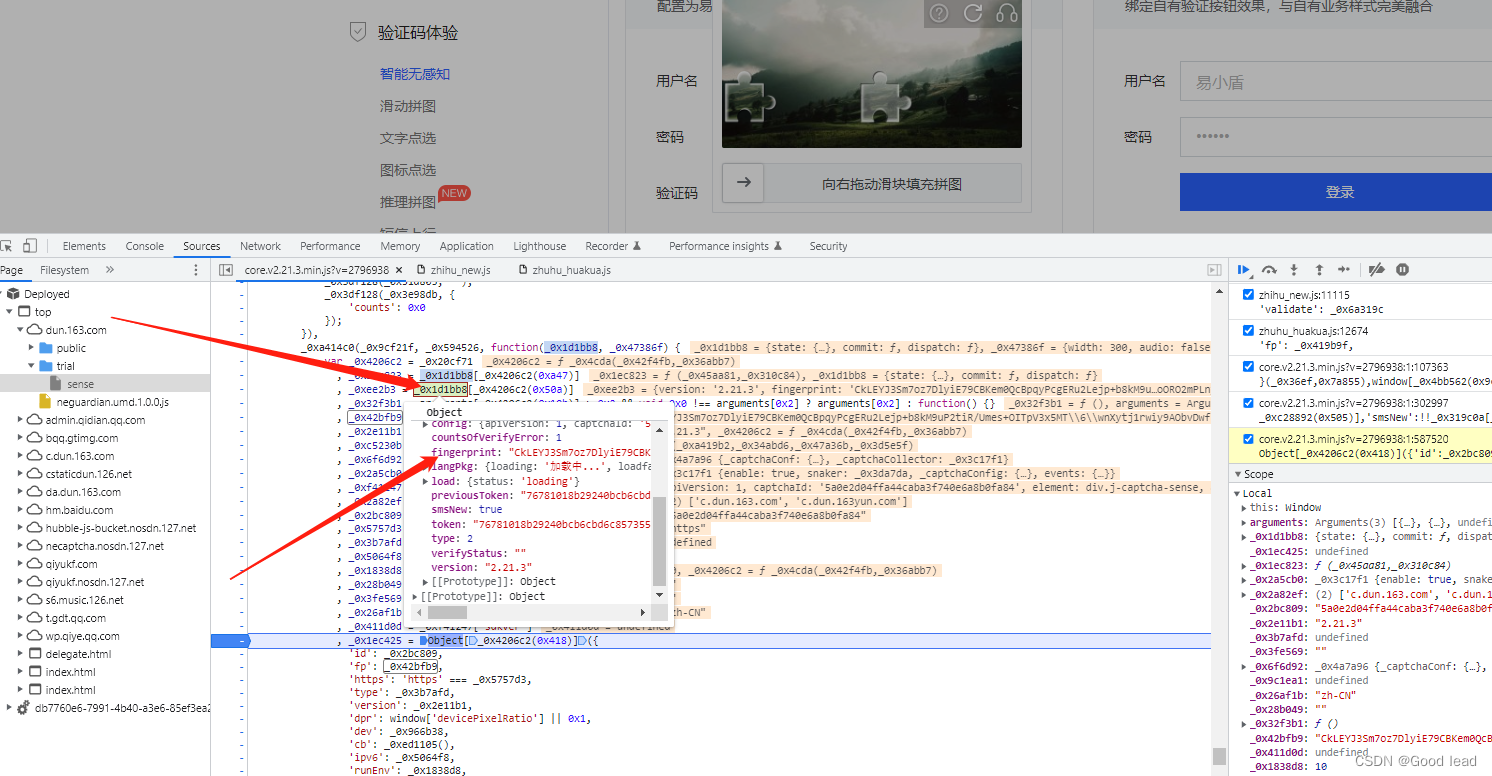Click the inspect element picker icon

[x=5, y=246]
